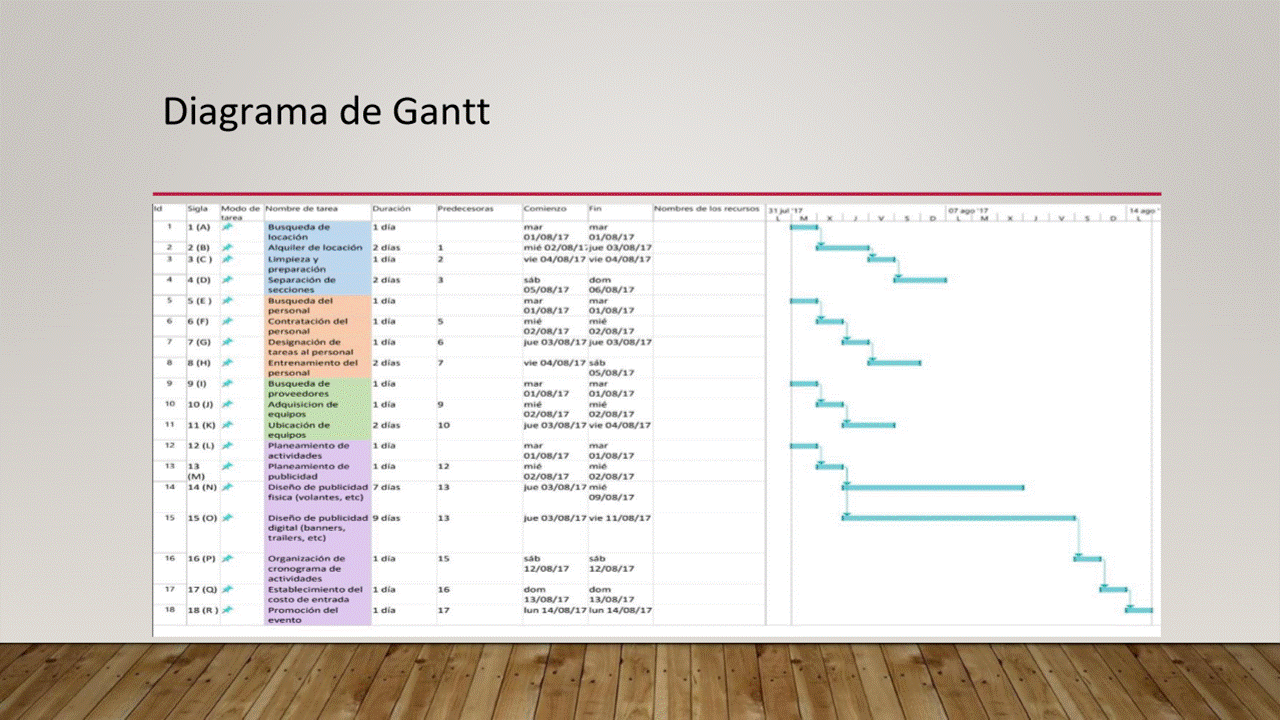Click the pin icon next to 9 (I)
The height and width of the screenshot is (720, 1280).
pyautogui.click(x=227, y=383)
